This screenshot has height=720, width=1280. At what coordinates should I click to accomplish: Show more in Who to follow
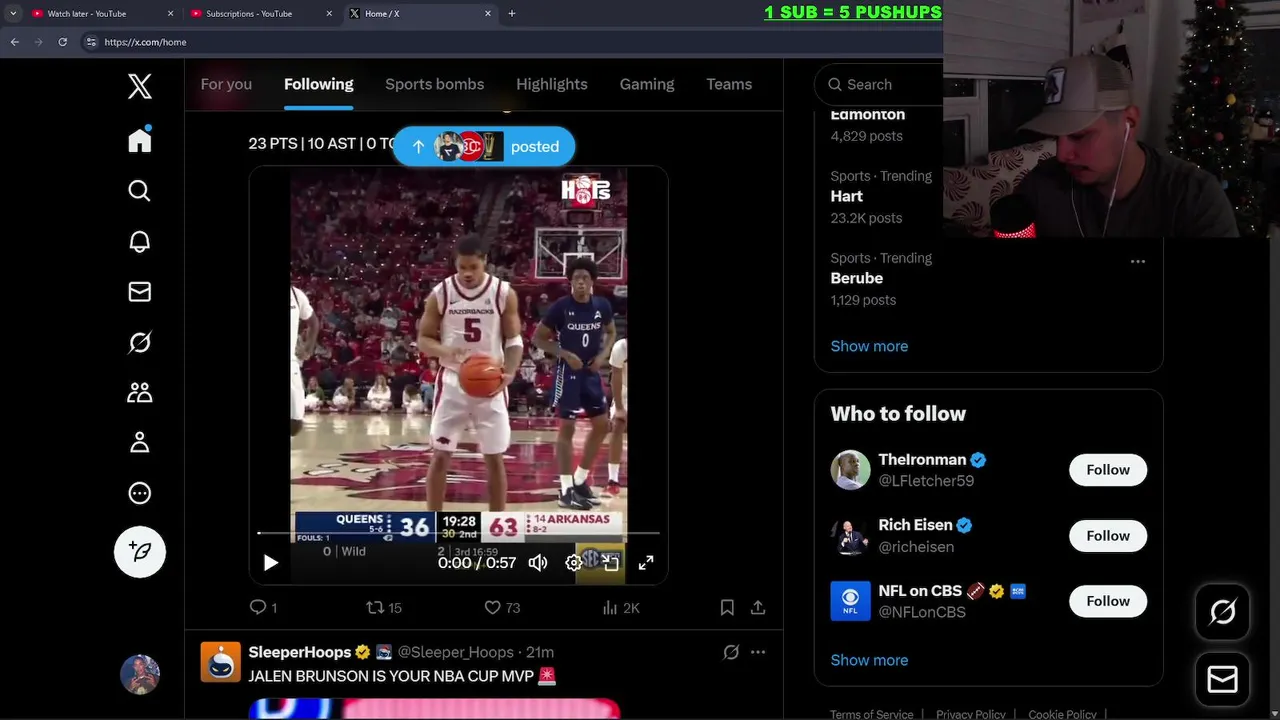tap(869, 660)
